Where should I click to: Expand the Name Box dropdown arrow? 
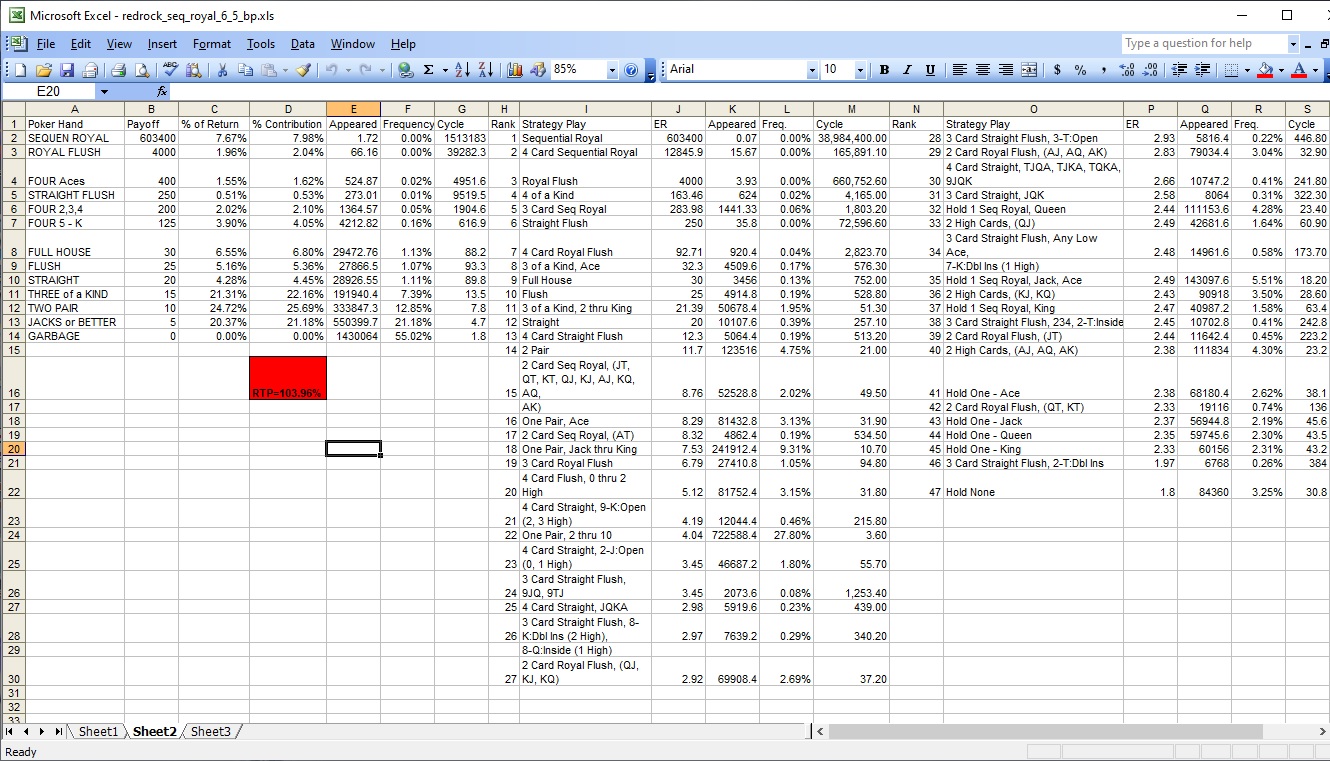pyautogui.click(x=104, y=91)
